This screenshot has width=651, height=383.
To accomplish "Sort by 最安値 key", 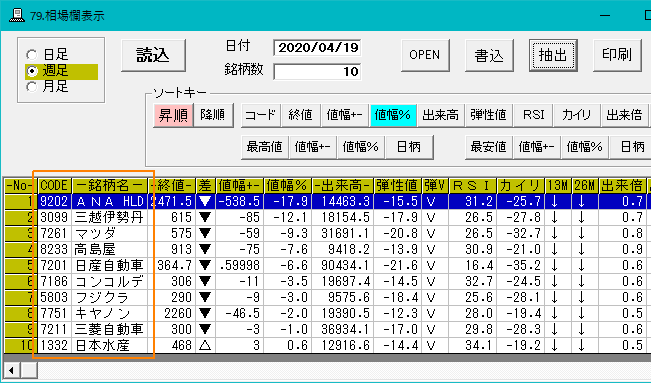I will point(489,147).
